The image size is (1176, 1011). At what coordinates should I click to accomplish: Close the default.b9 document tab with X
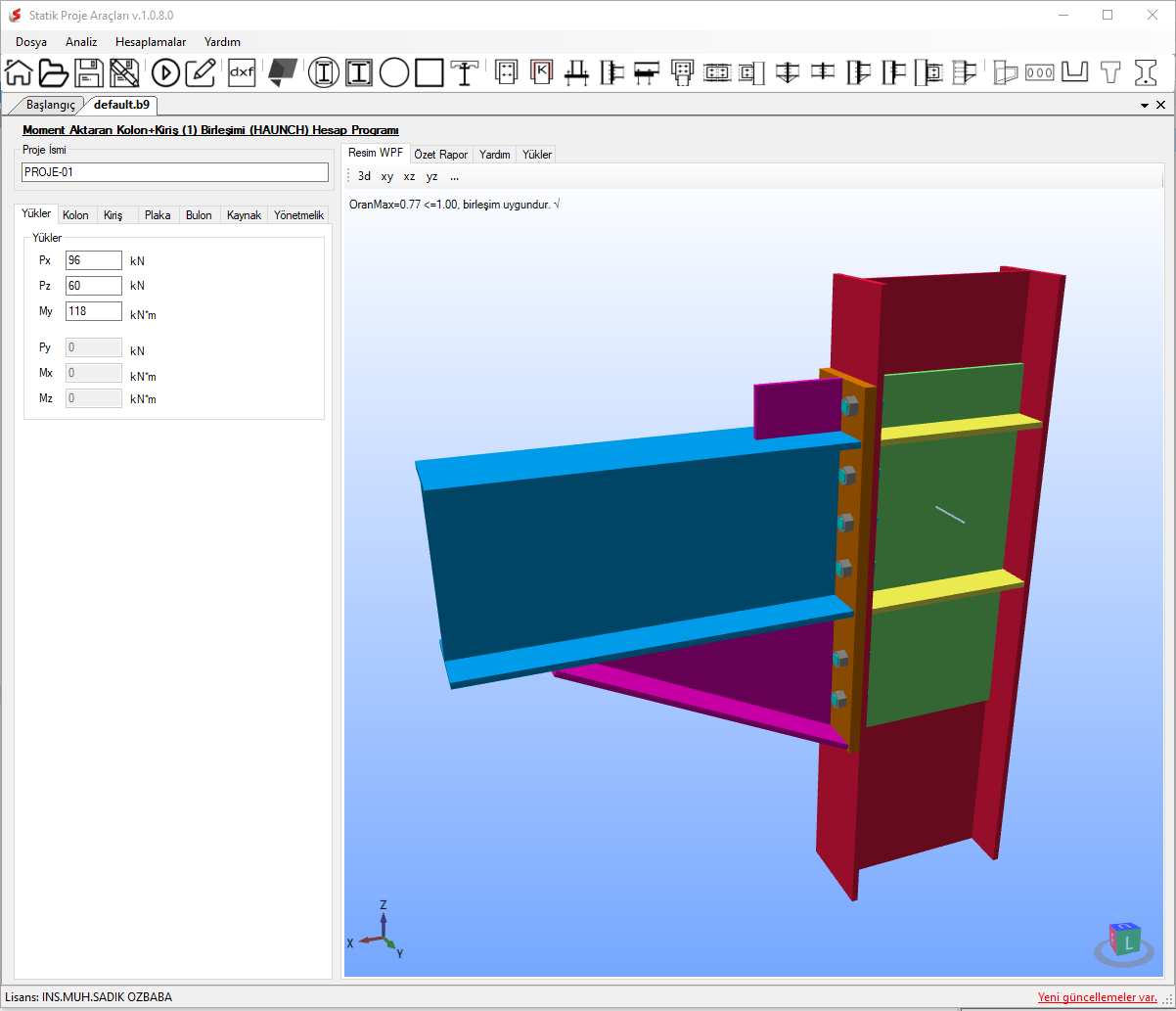pyautogui.click(x=1161, y=105)
